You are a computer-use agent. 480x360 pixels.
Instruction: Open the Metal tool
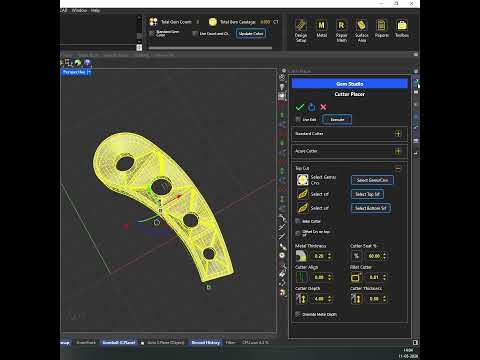pyautogui.click(x=321, y=29)
